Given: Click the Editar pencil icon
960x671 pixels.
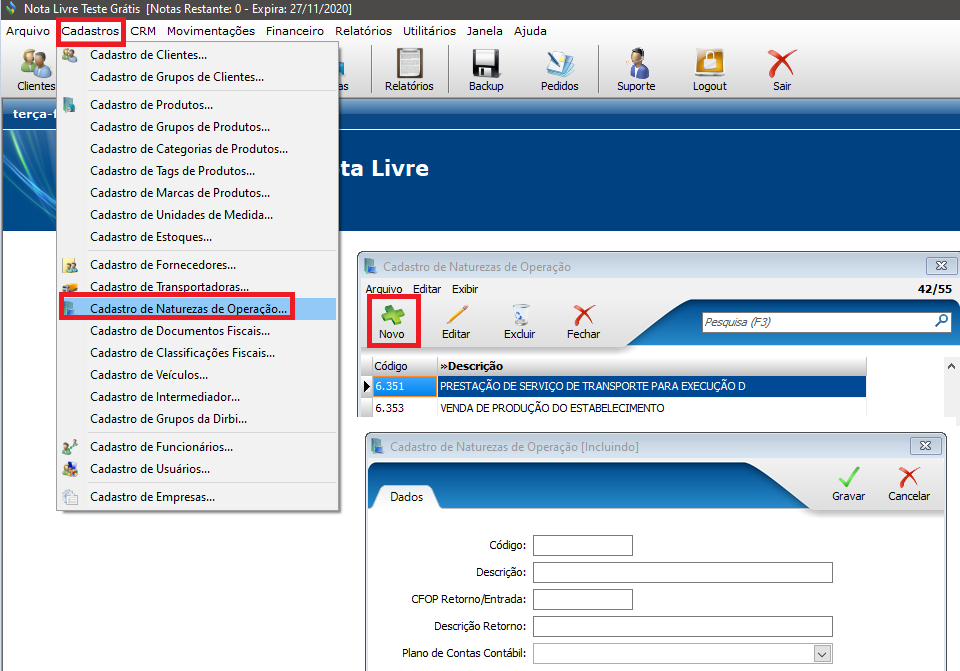Looking at the screenshot, I should tap(456, 316).
